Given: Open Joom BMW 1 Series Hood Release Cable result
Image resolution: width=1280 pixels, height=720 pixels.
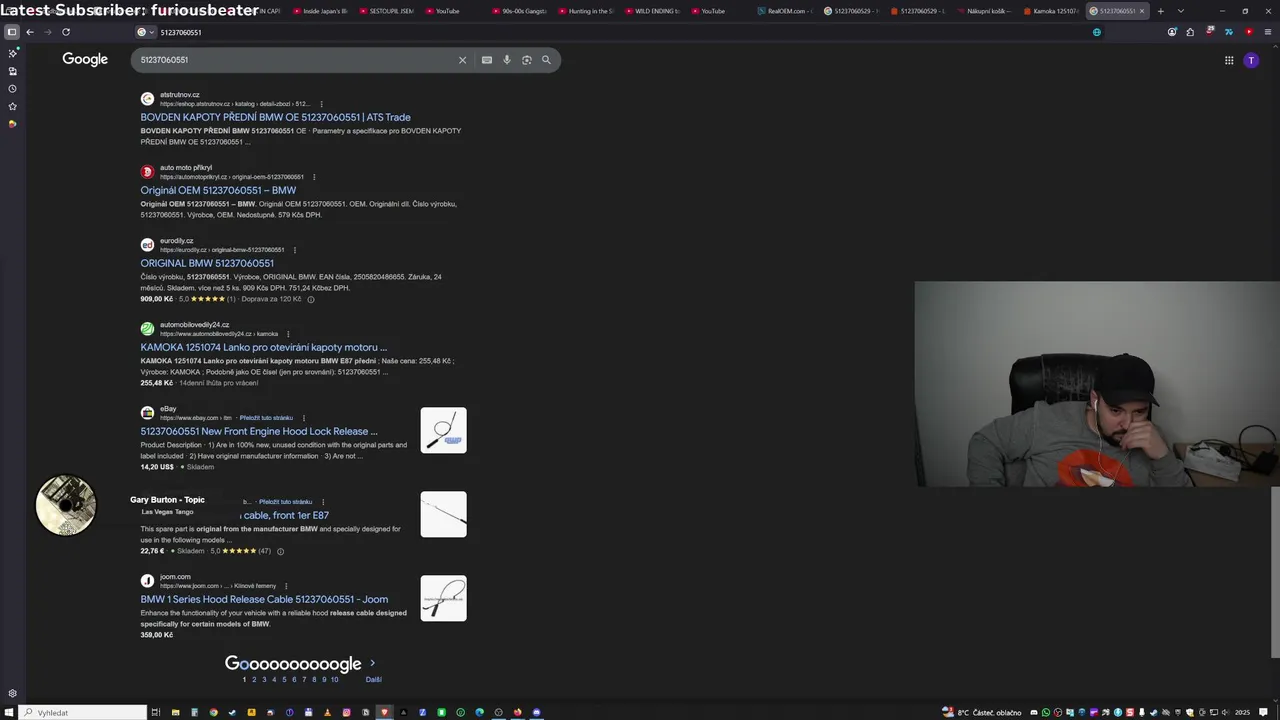Looking at the screenshot, I should [x=264, y=599].
